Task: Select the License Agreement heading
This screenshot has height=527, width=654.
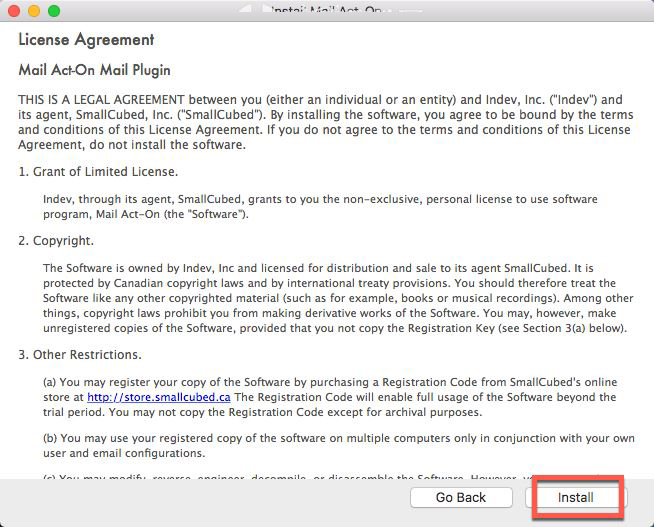Action: point(86,40)
